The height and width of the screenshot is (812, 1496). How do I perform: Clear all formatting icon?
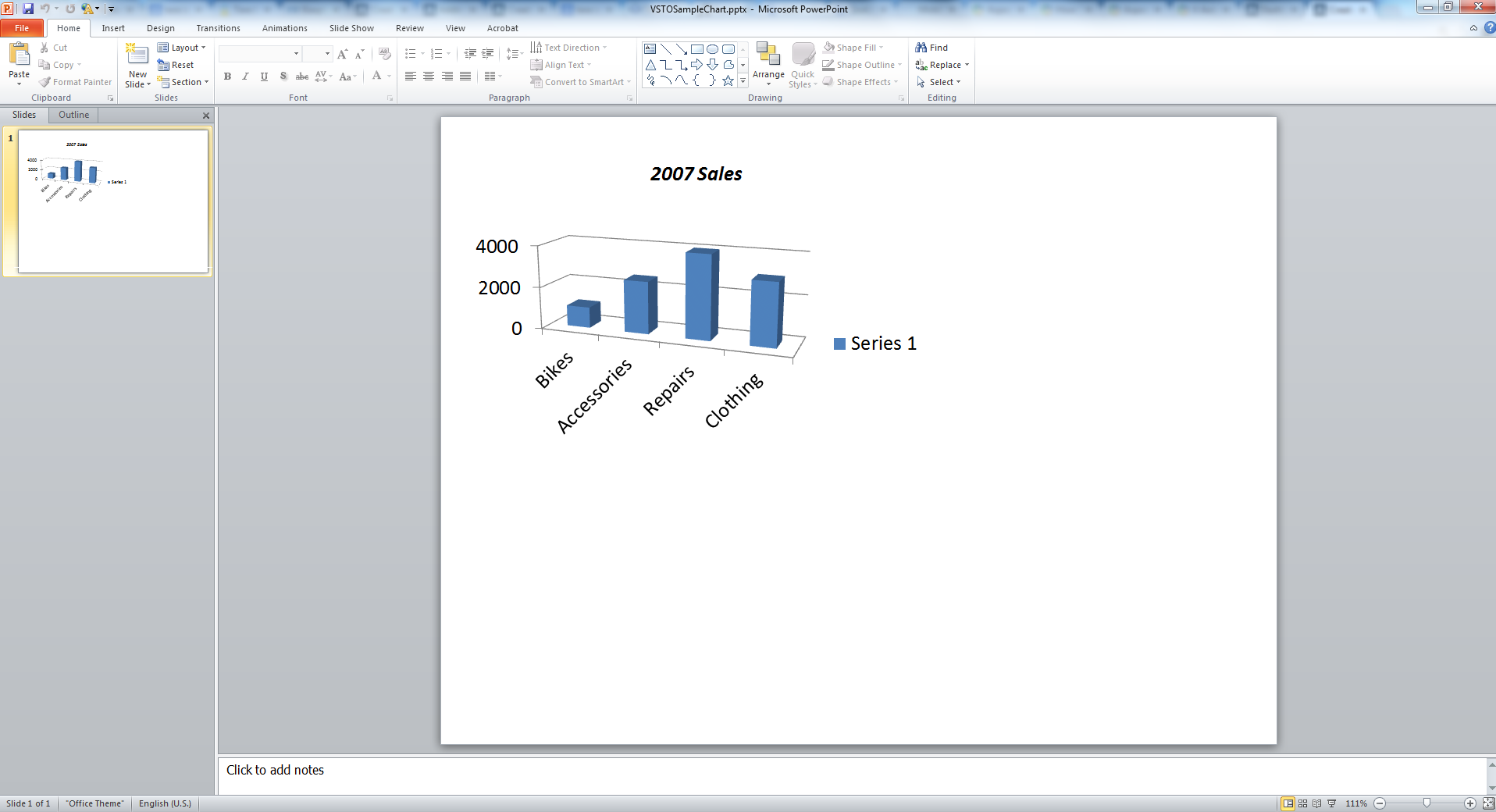click(384, 54)
